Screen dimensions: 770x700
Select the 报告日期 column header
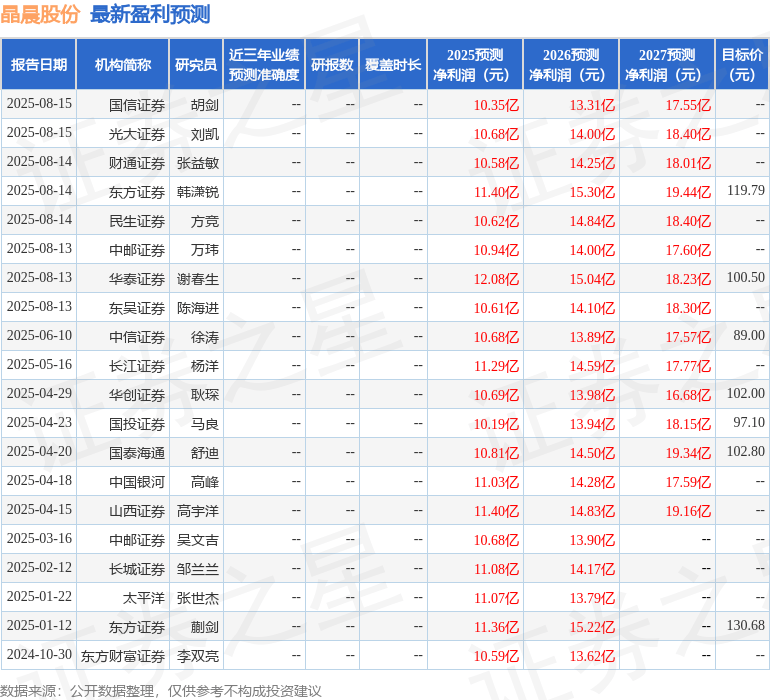tap(39, 65)
